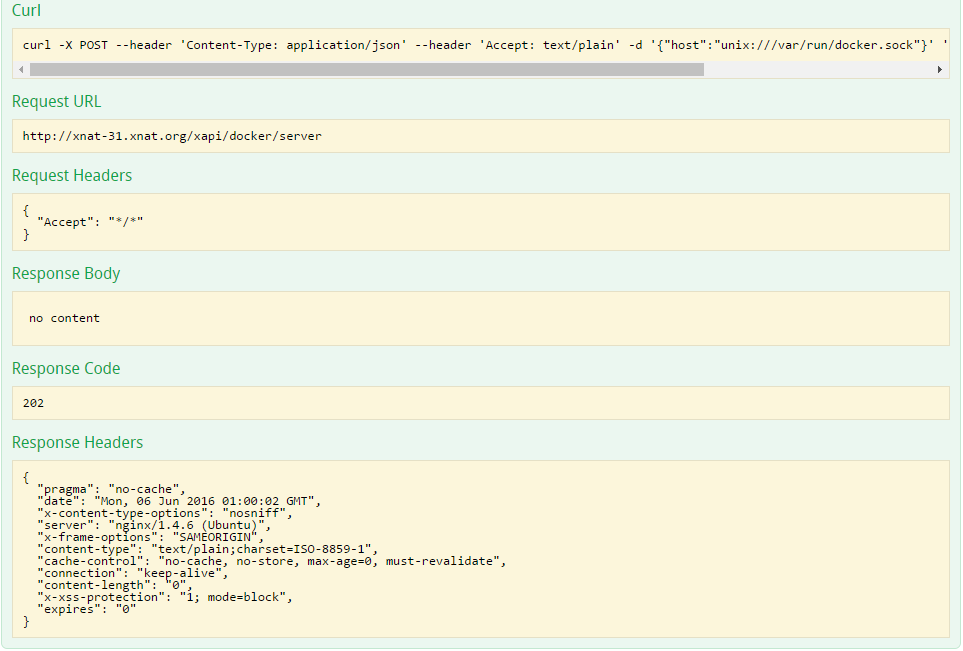
Task: Click the Response Code heading
Action: (66, 369)
